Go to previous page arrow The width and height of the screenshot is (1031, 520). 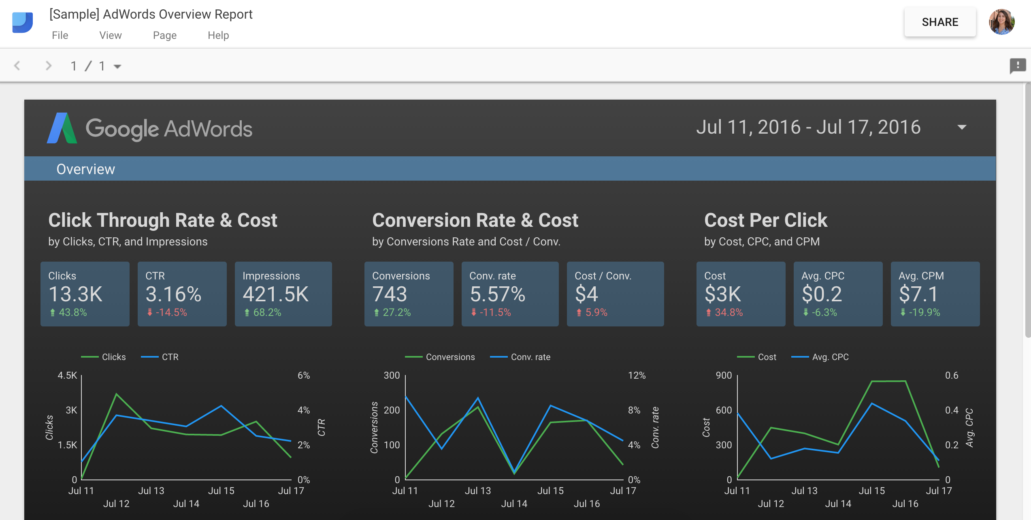(x=18, y=66)
